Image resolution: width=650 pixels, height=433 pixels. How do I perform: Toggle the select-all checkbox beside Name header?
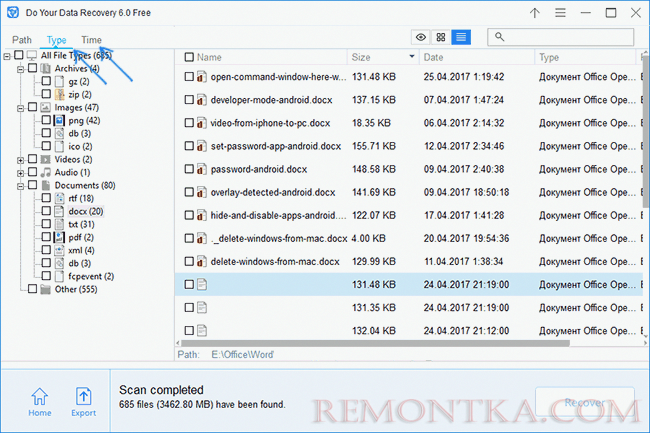188,57
